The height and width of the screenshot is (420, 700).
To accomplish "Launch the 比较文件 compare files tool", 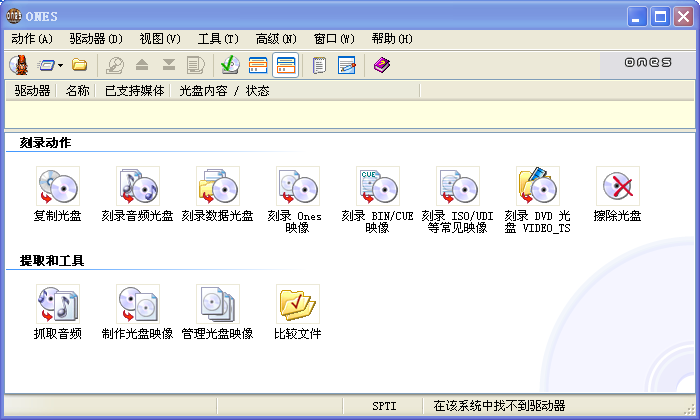I will click(x=297, y=304).
